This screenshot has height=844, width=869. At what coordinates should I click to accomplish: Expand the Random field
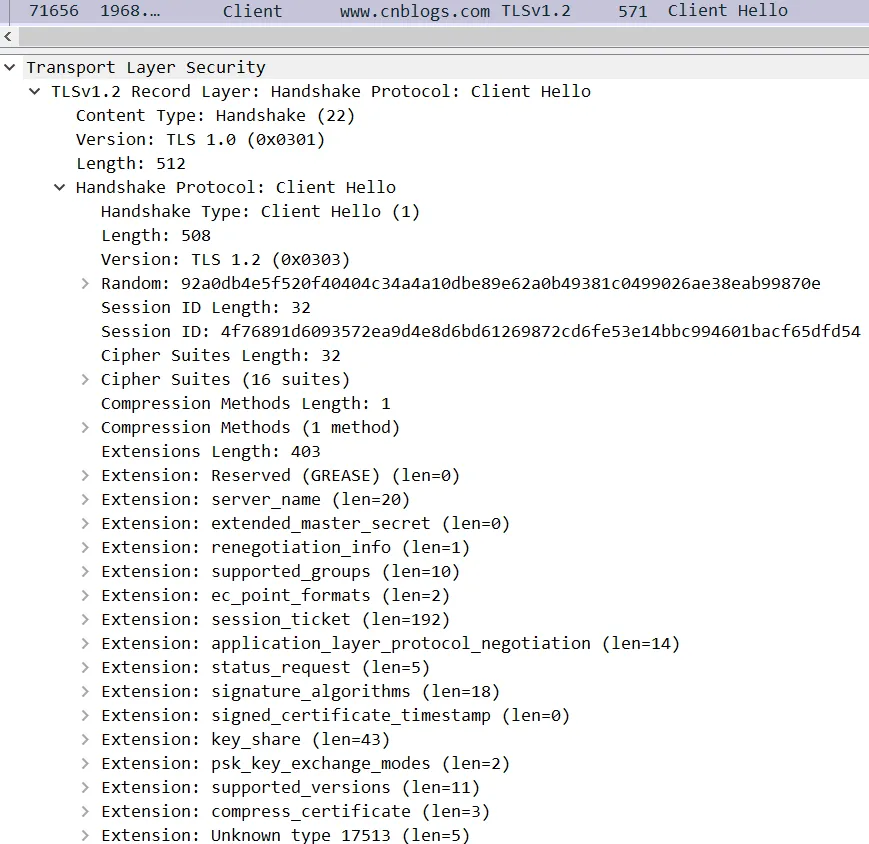(x=86, y=284)
